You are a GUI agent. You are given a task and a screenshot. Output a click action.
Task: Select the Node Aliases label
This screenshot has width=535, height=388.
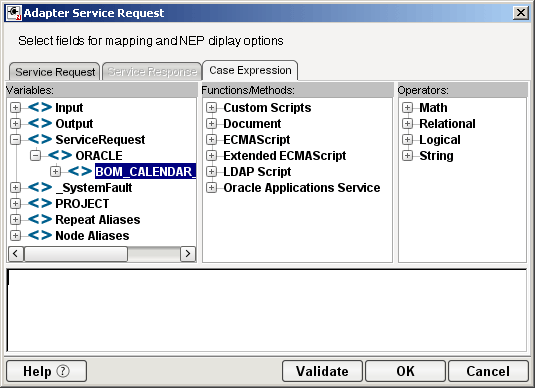coord(92,235)
